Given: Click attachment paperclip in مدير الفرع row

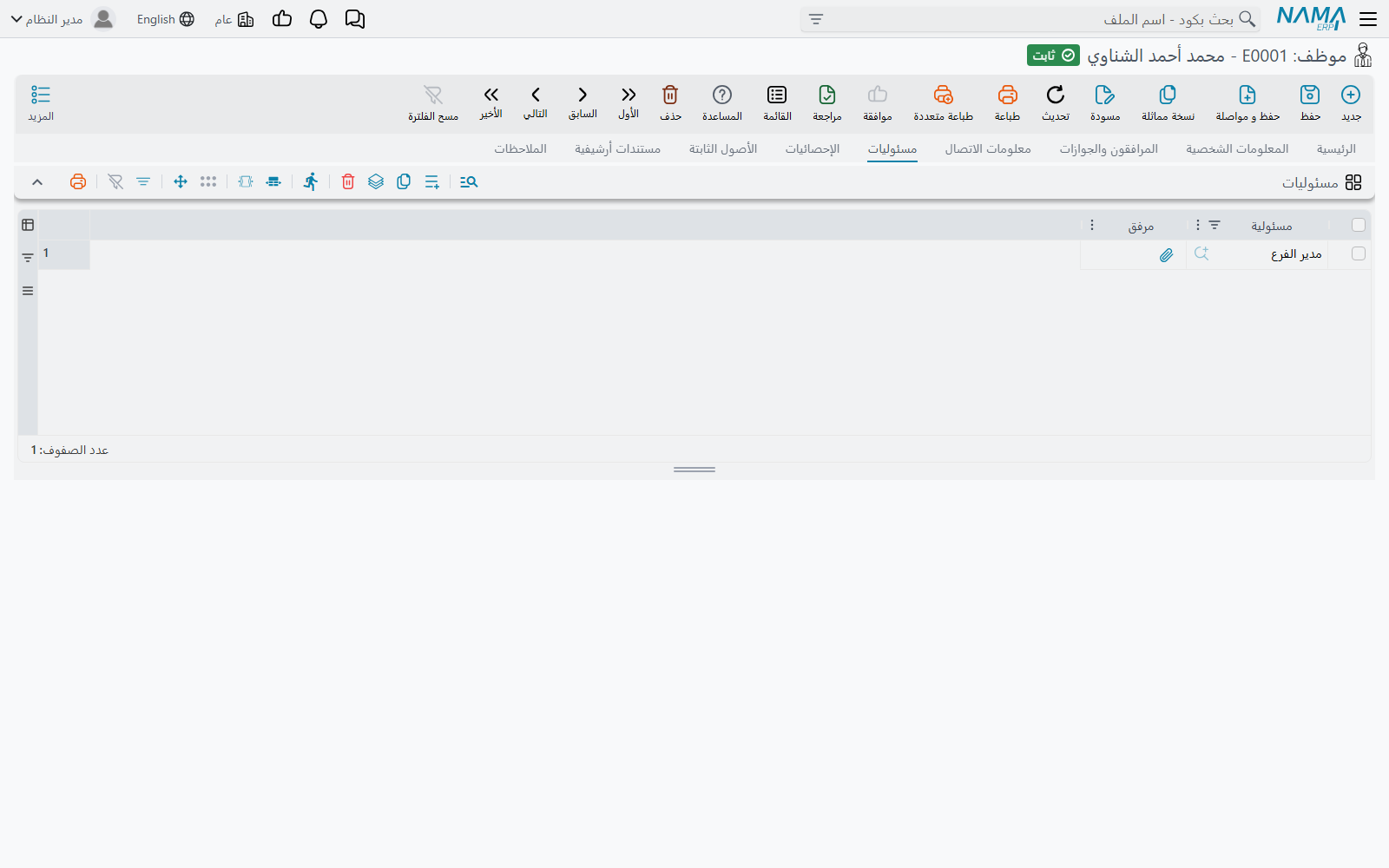Looking at the screenshot, I should tap(1166, 254).
